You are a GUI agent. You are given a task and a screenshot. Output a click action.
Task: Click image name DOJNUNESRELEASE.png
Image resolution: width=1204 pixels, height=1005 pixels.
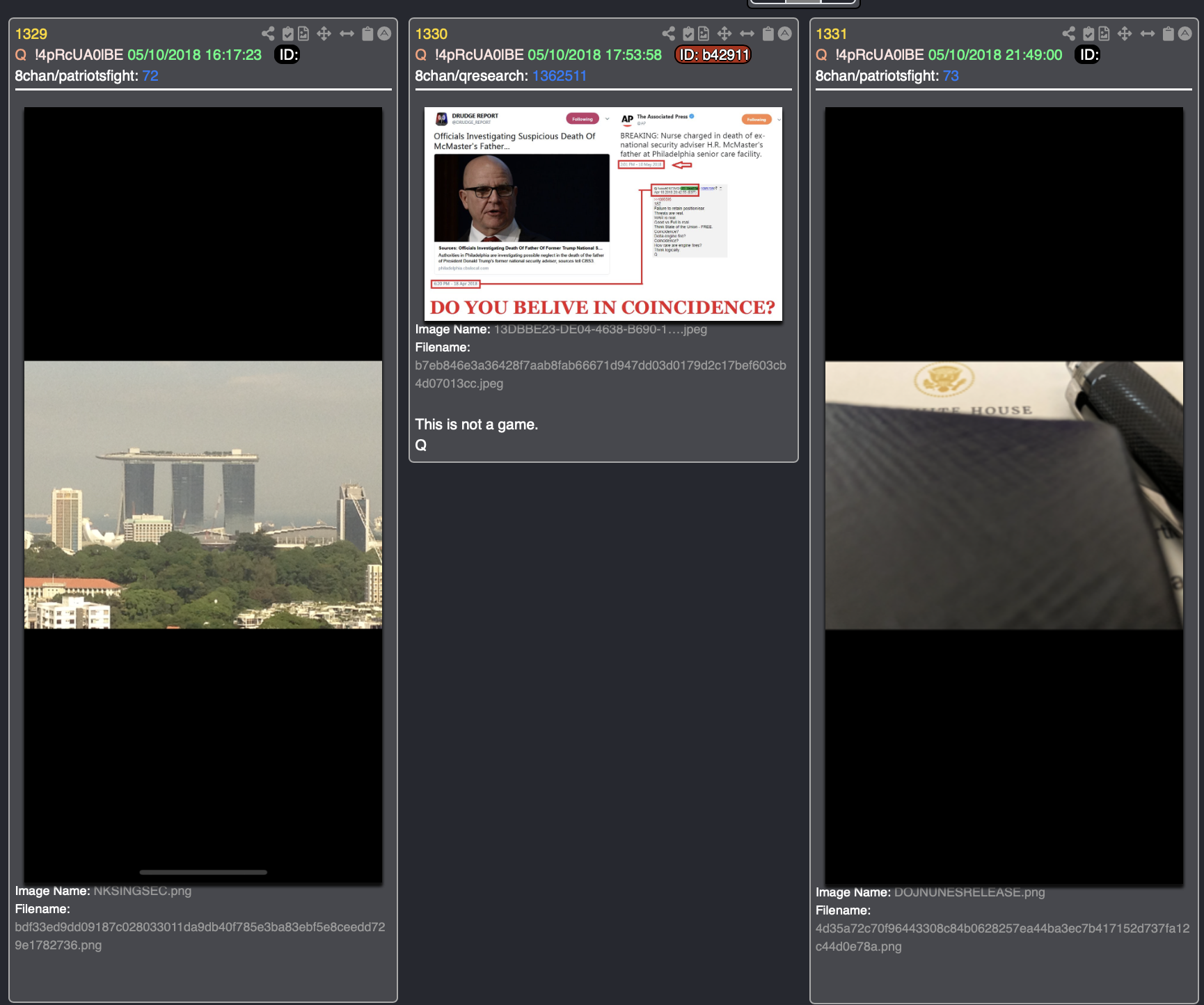[x=969, y=892]
